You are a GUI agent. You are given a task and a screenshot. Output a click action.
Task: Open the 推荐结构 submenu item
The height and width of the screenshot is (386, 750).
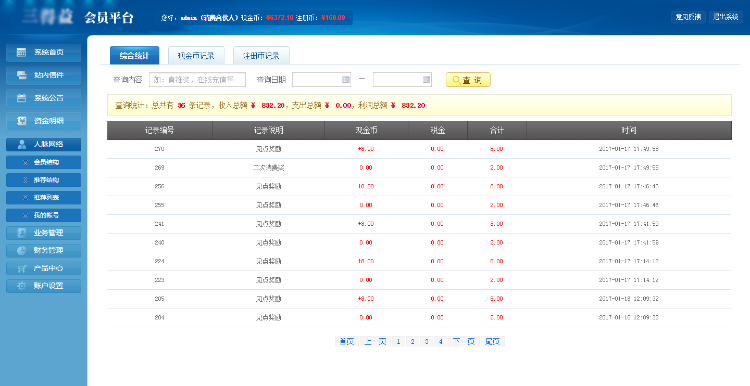coord(44,180)
